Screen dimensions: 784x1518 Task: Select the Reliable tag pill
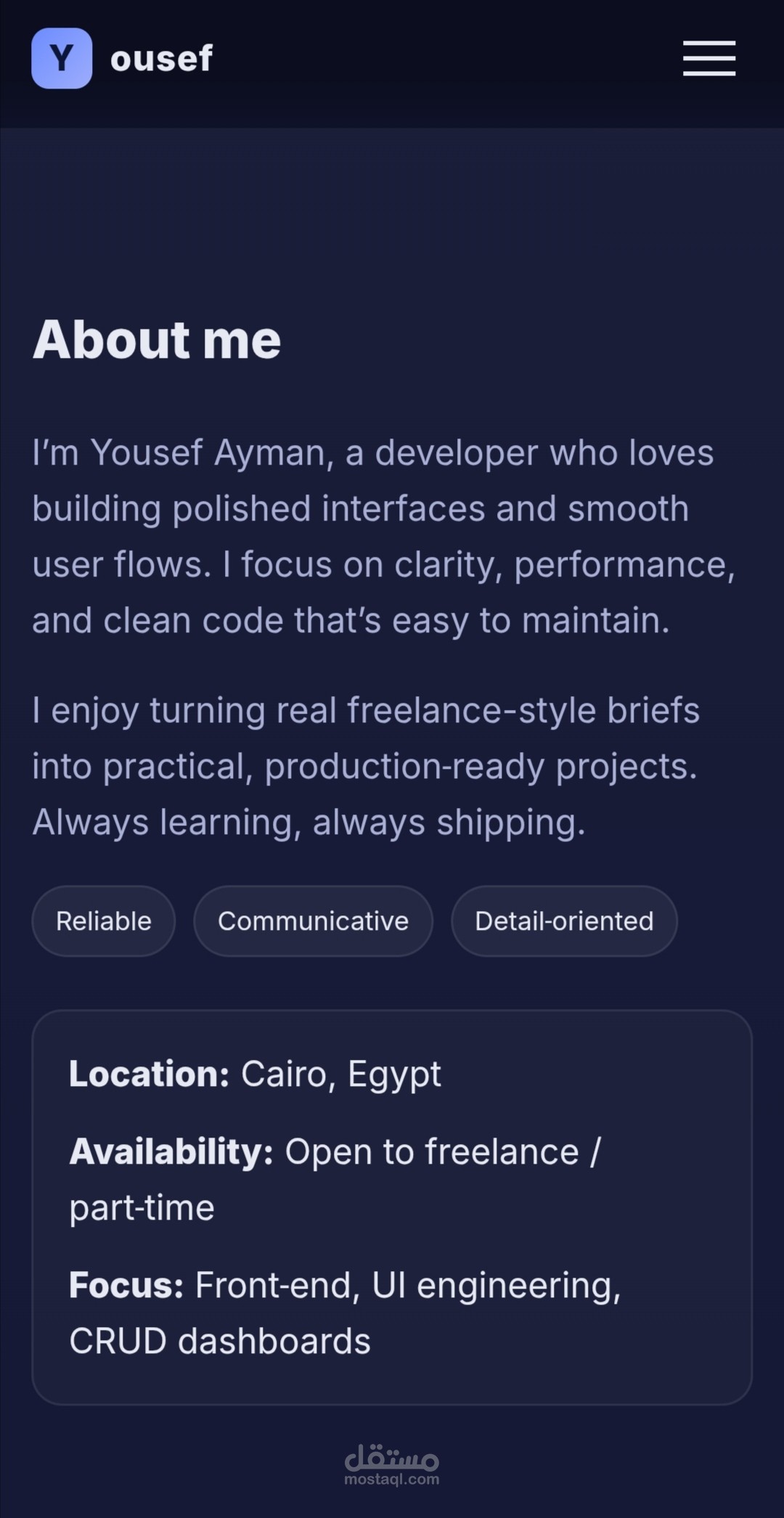[104, 921]
